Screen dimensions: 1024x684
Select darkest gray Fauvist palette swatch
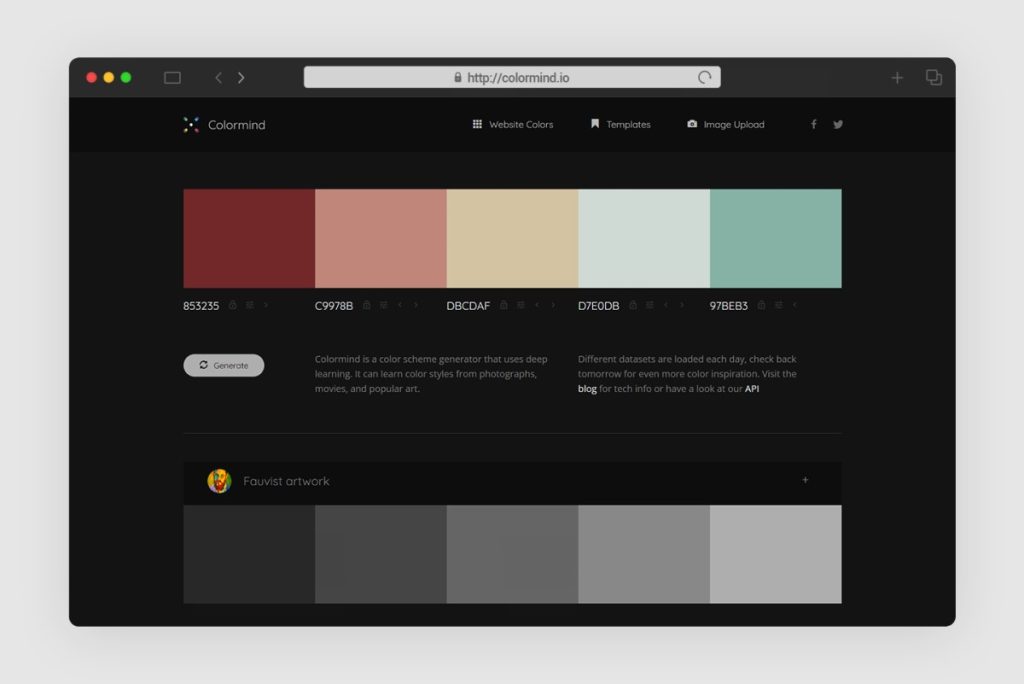(x=249, y=554)
